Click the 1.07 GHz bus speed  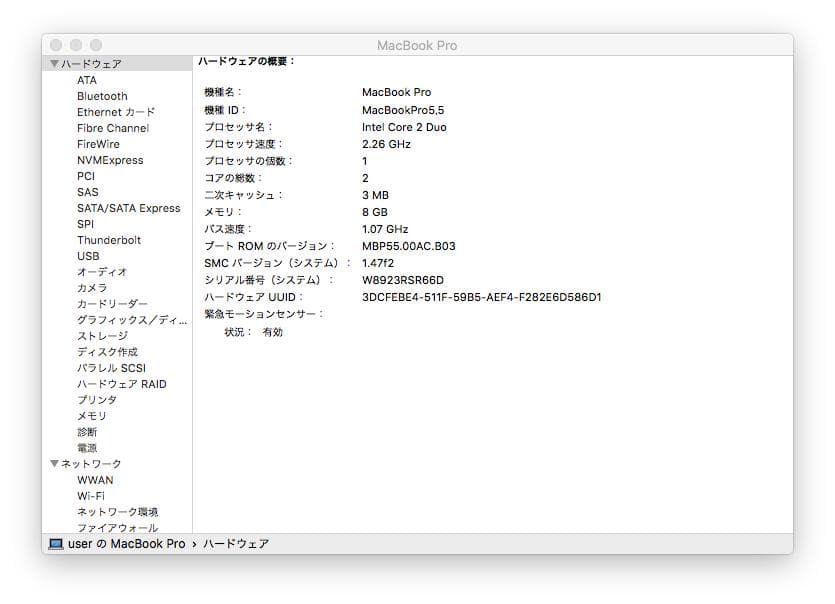pyautogui.click(x=385, y=229)
